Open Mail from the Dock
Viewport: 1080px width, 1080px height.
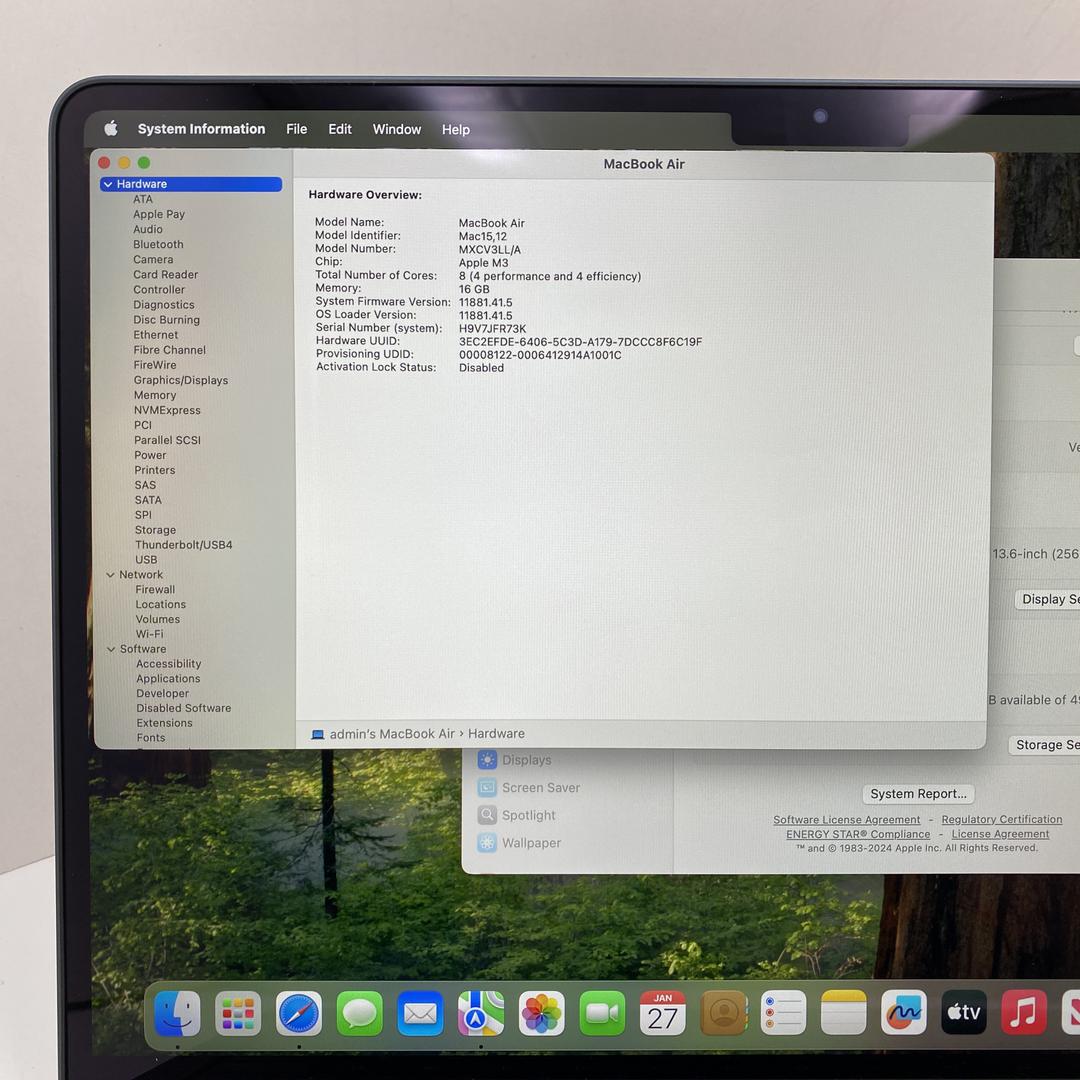coord(420,1013)
